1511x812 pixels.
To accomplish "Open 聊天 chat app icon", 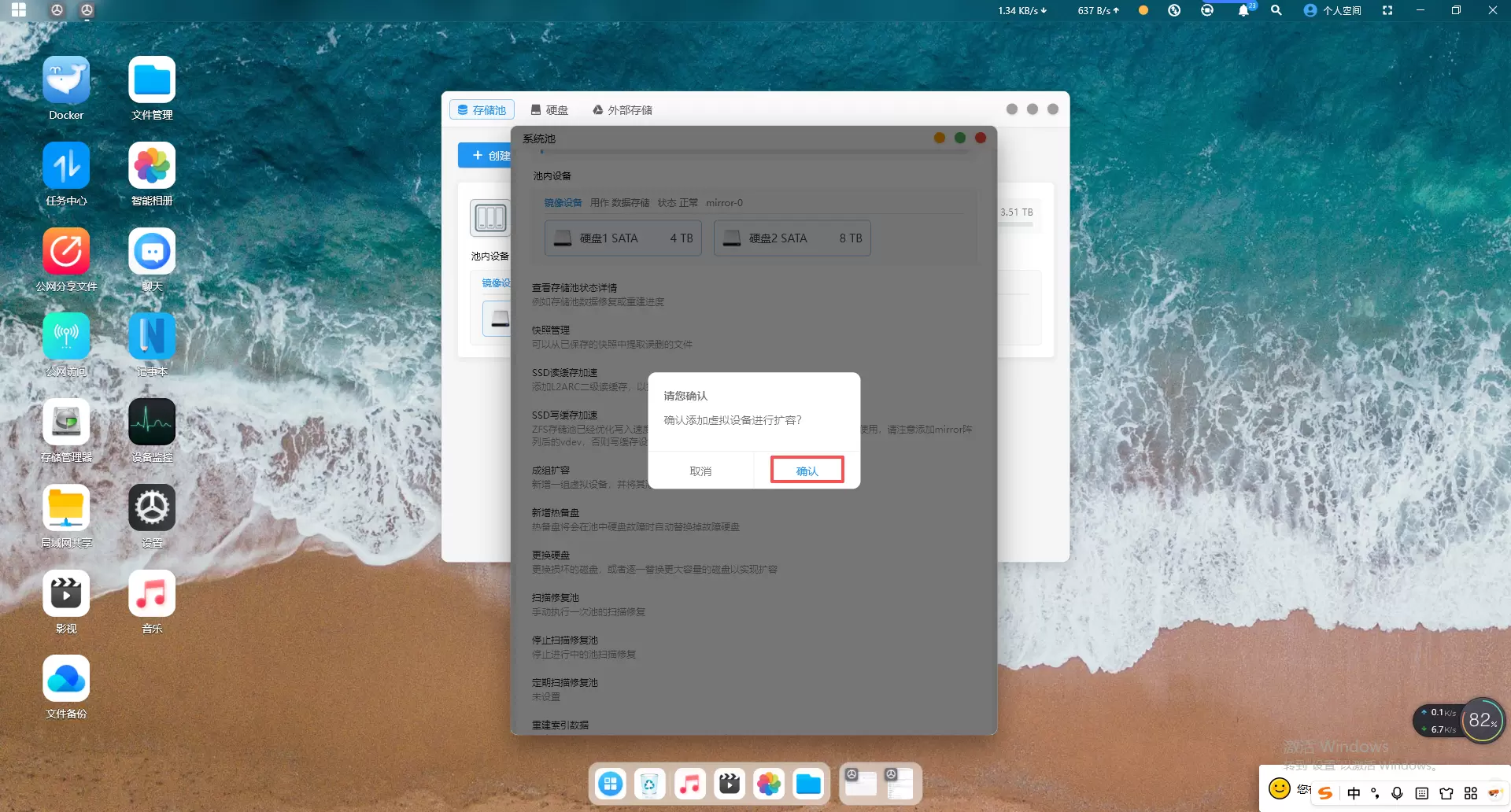I will pos(152,252).
